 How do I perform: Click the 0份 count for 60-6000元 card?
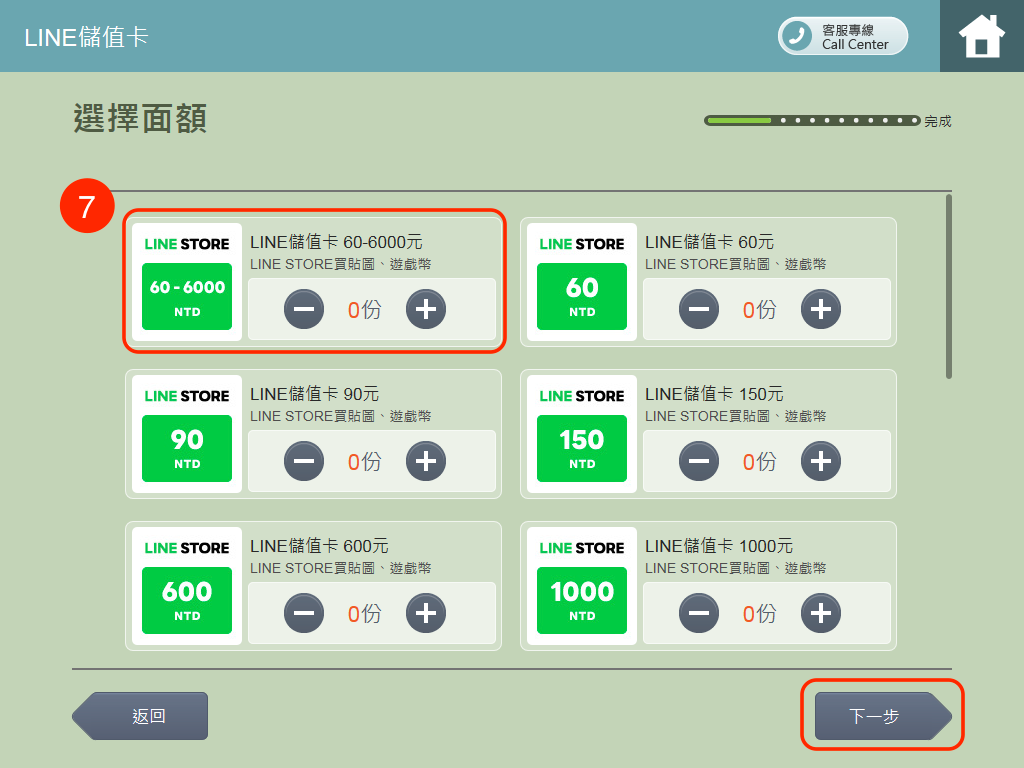coord(364,310)
